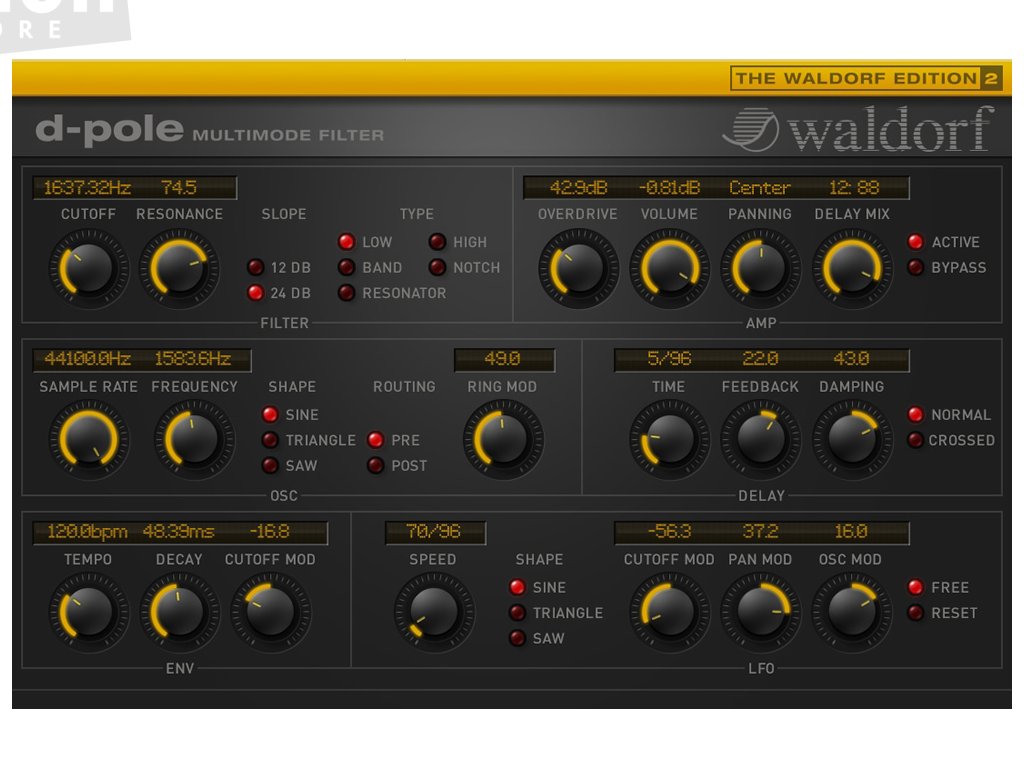Click the Resonance knob
Viewport: 1024px width, 768px height.
pyautogui.click(x=179, y=268)
